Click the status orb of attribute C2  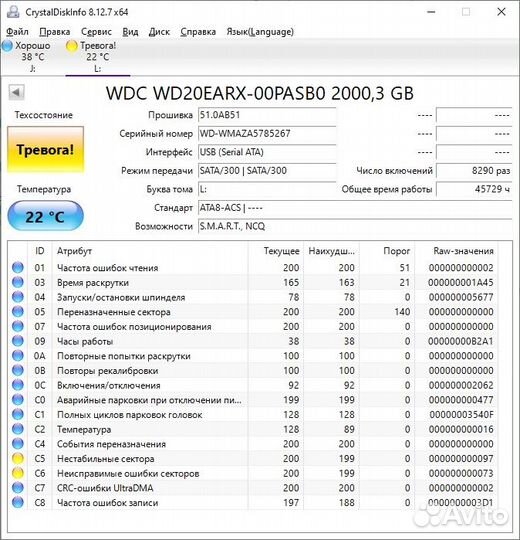point(18,429)
